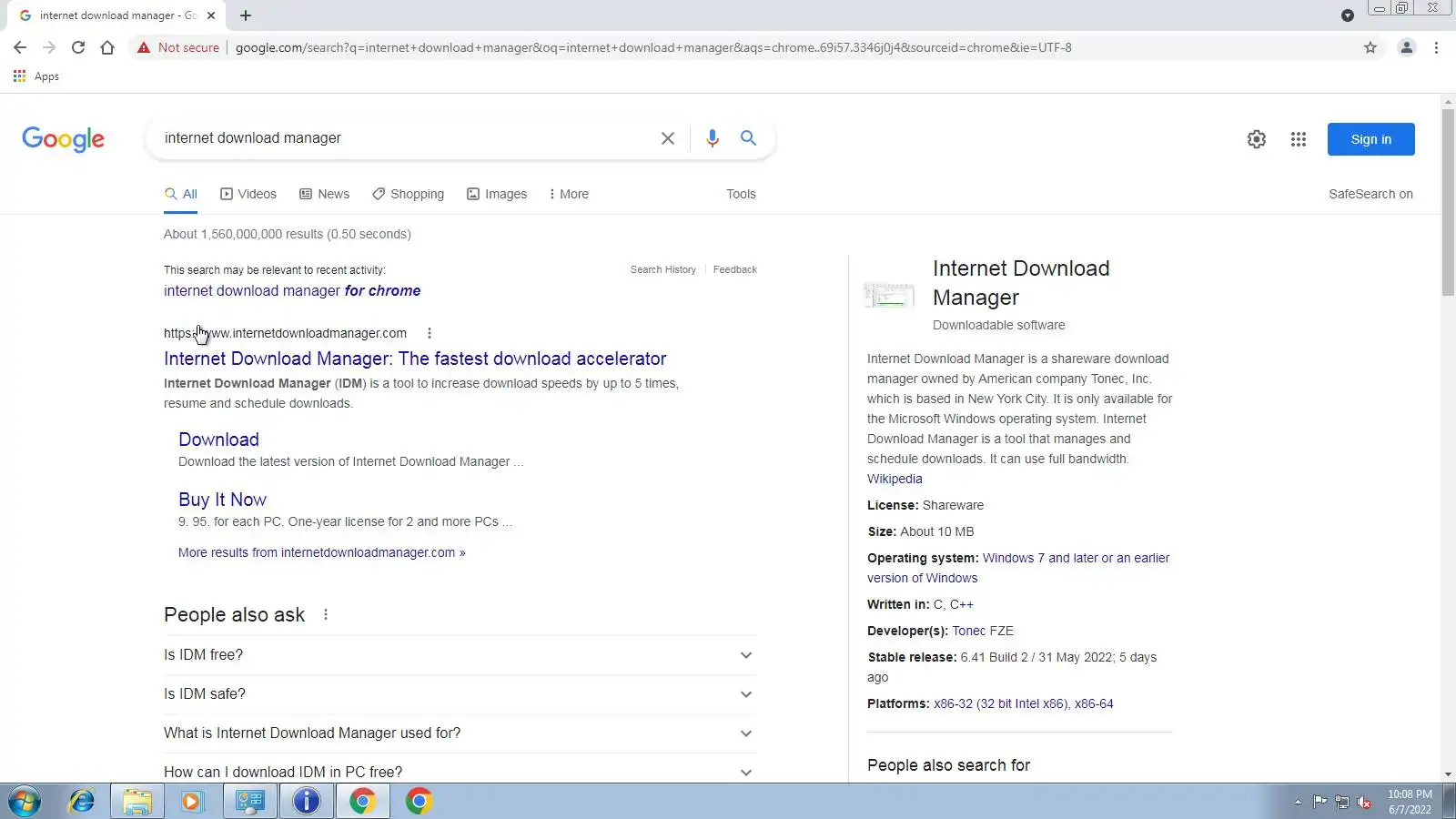The image size is (1456, 819).
Task: Bookmark this page with the star icon
Action: point(1370,47)
